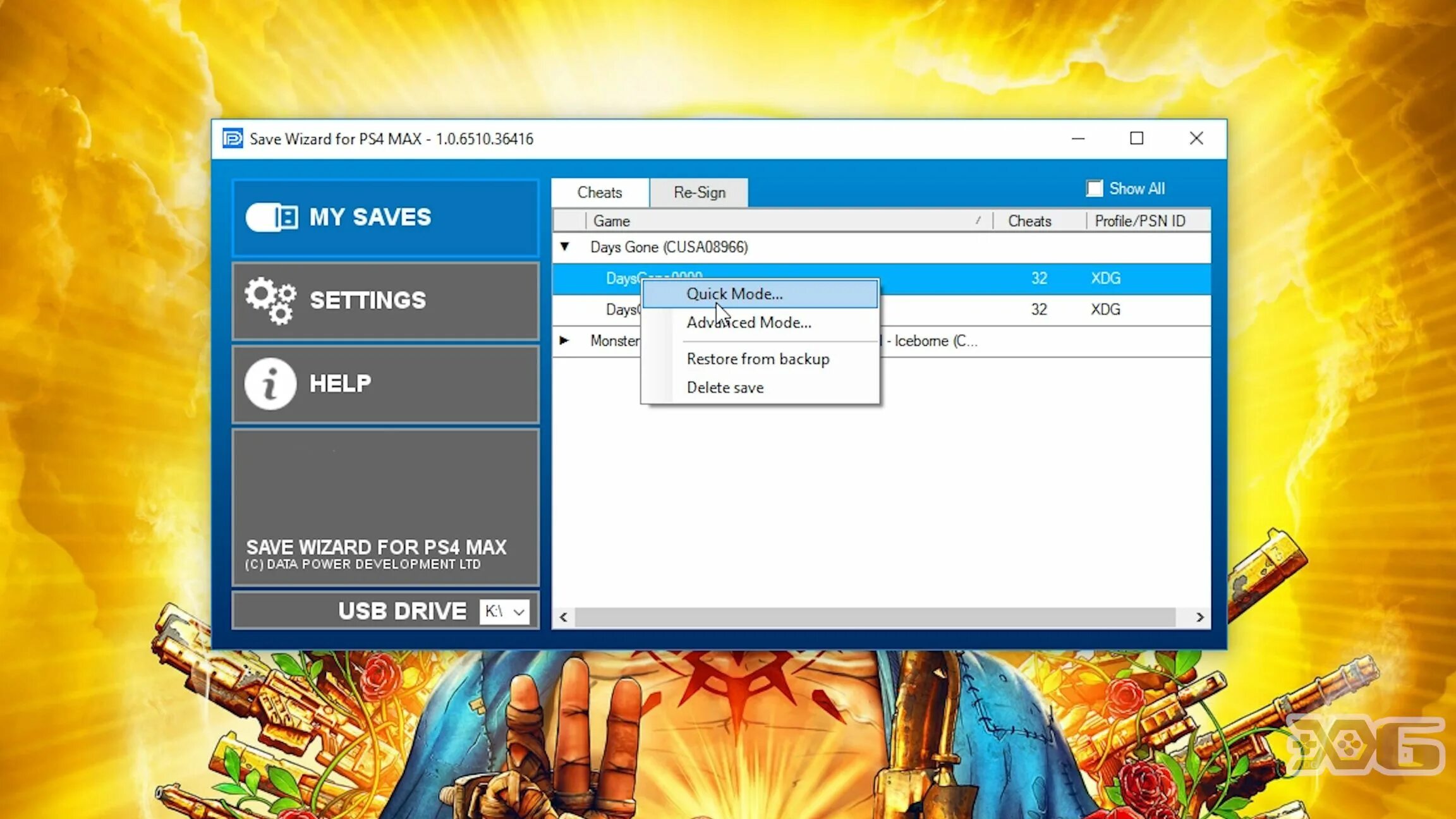This screenshot has width=1456, height=819.
Task: Click Cheats column header
Action: pos(1030,220)
